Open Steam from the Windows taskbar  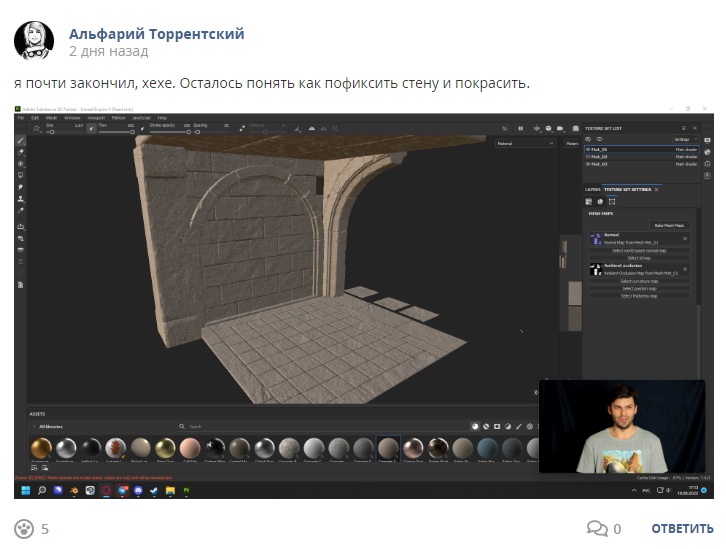click(154, 490)
